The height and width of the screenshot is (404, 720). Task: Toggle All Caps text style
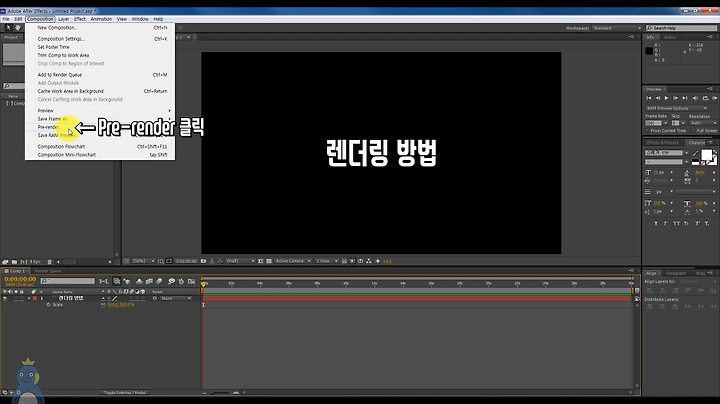pos(676,223)
